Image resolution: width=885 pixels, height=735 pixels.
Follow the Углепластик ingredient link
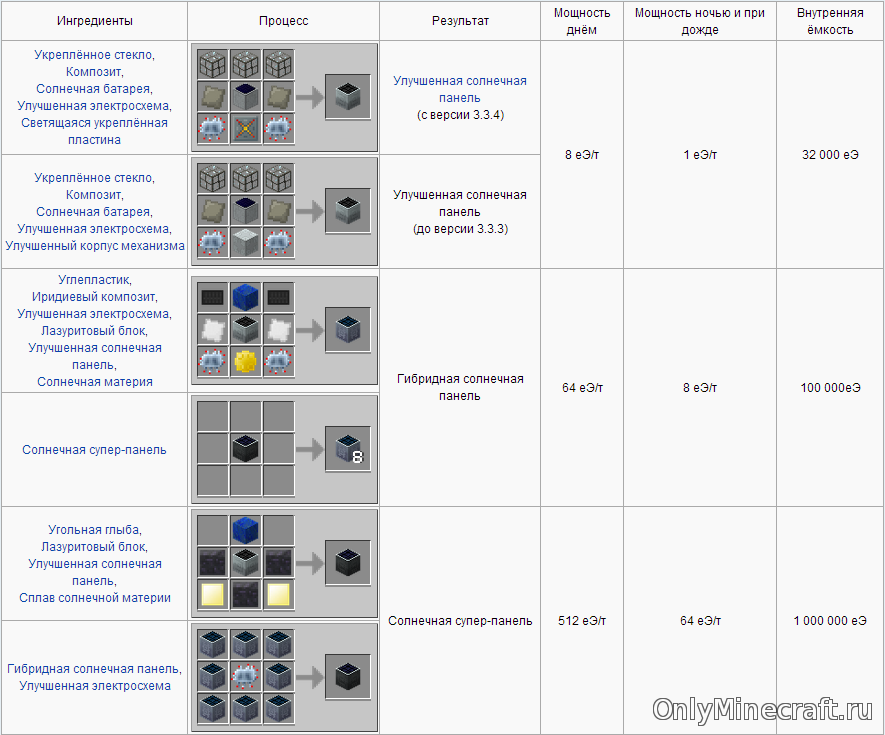pos(95,280)
